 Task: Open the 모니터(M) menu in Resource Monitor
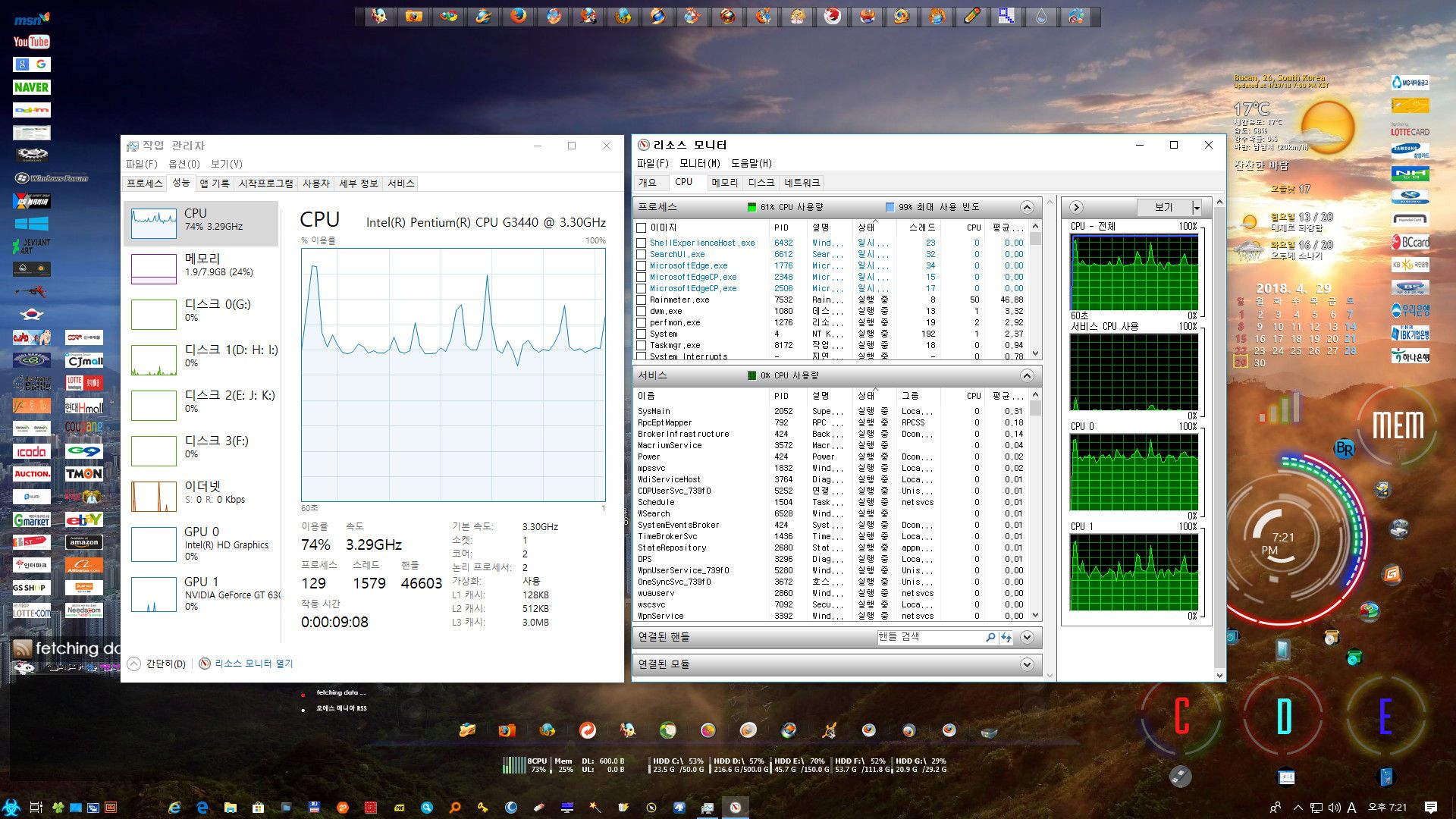click(x=699, y=163)
